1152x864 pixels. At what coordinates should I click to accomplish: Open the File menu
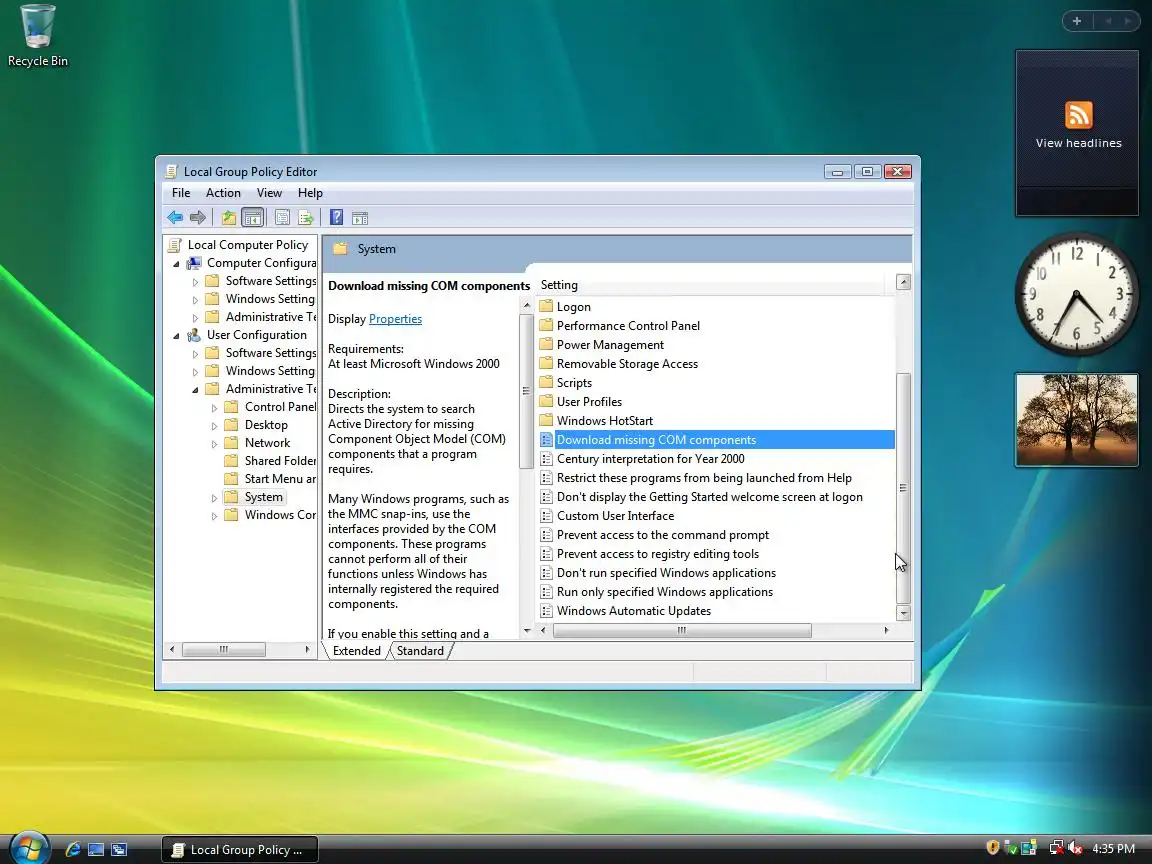181,192
